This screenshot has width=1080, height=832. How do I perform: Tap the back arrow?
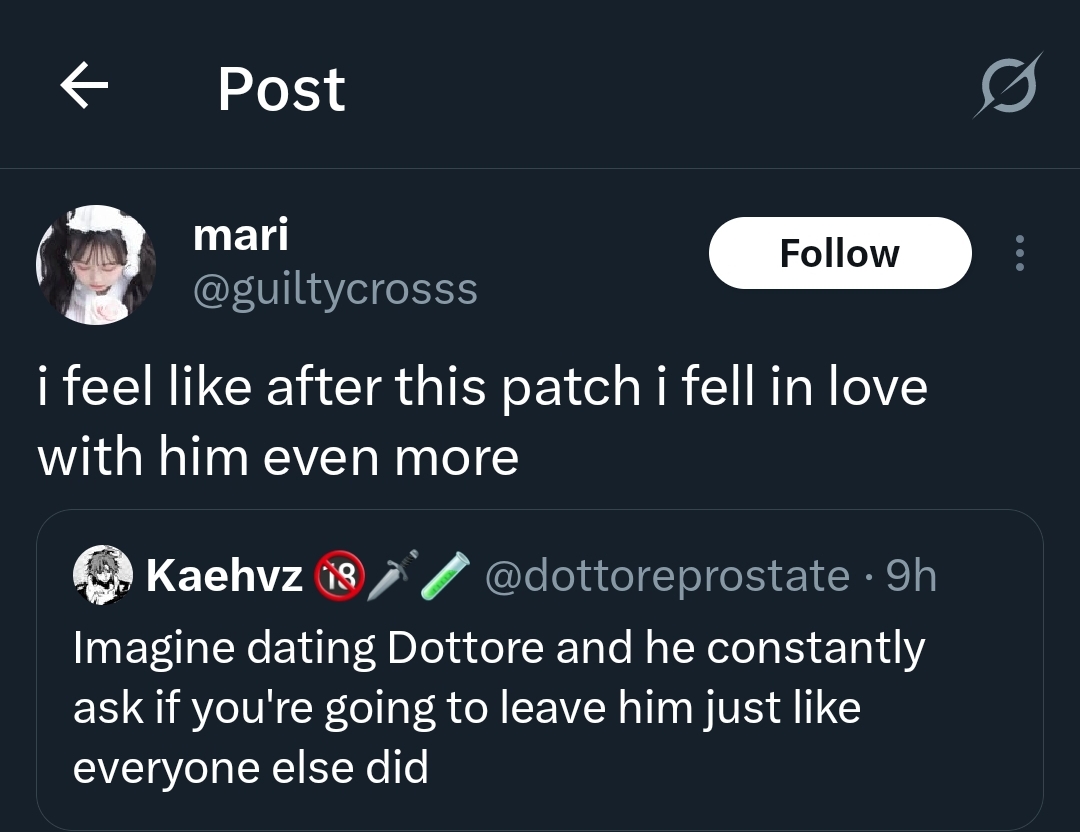84,88
